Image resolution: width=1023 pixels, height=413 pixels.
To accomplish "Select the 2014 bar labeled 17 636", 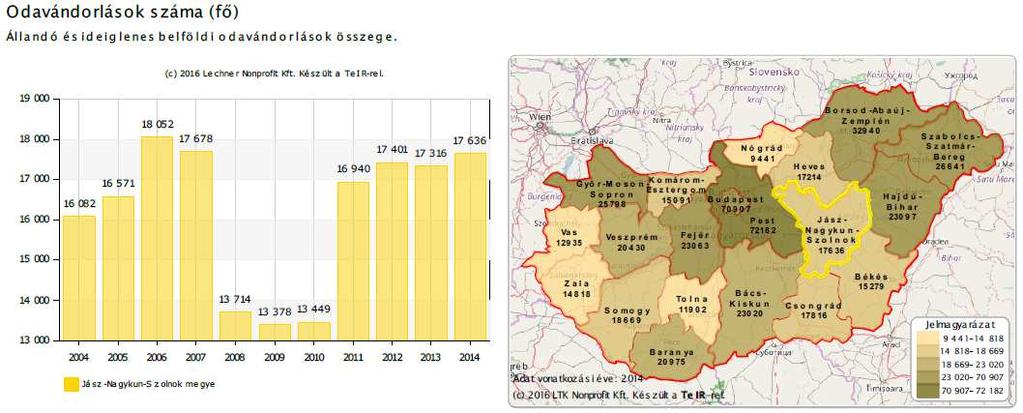I will tap(470, 247).
